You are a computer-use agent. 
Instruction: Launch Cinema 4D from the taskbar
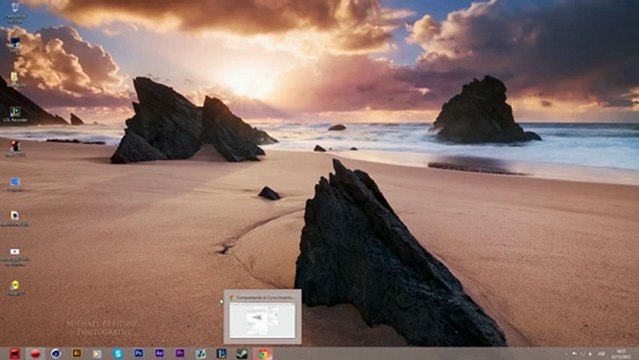[56, 353]
